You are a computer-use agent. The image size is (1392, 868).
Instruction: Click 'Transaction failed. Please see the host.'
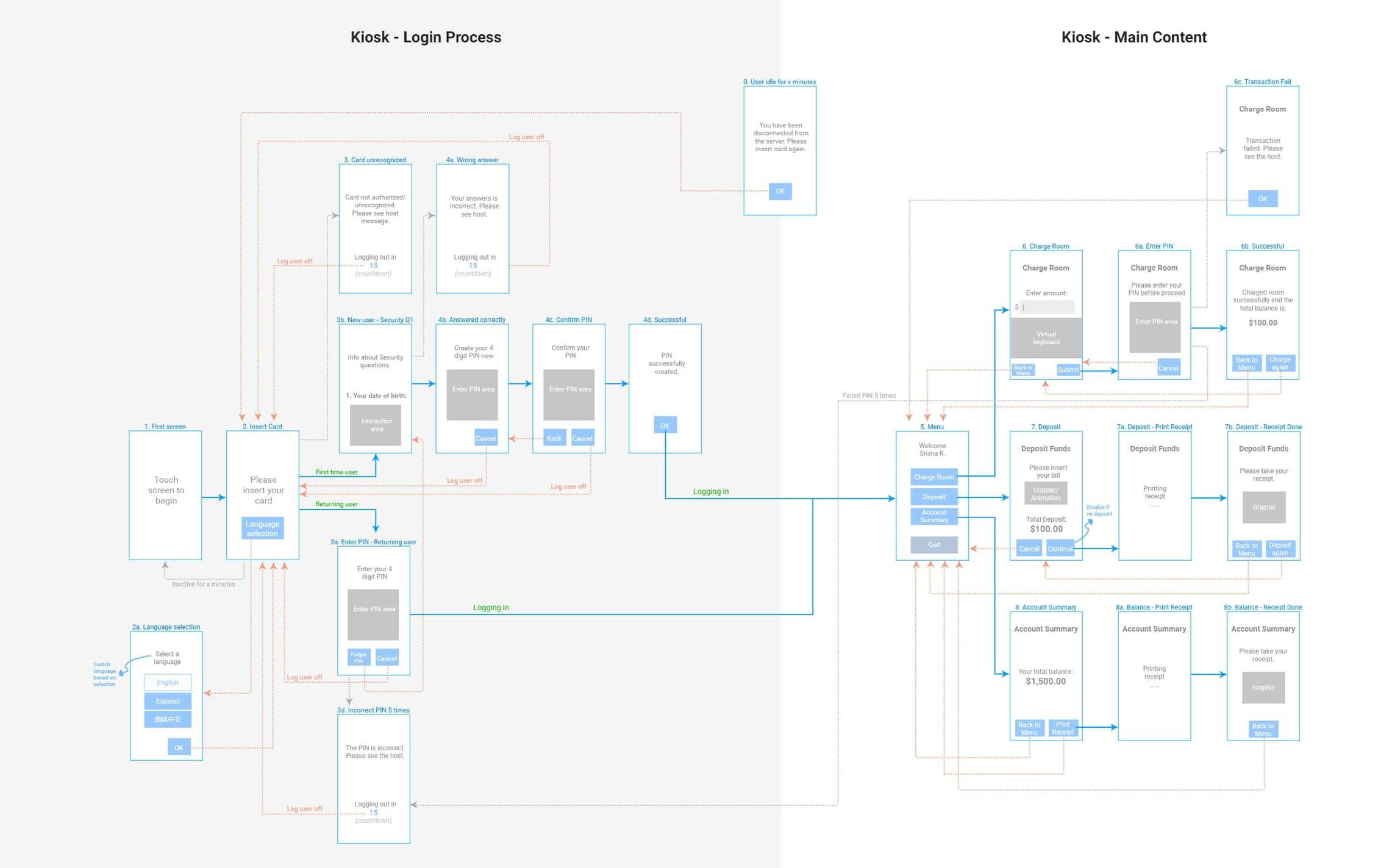click(1263, 149)
